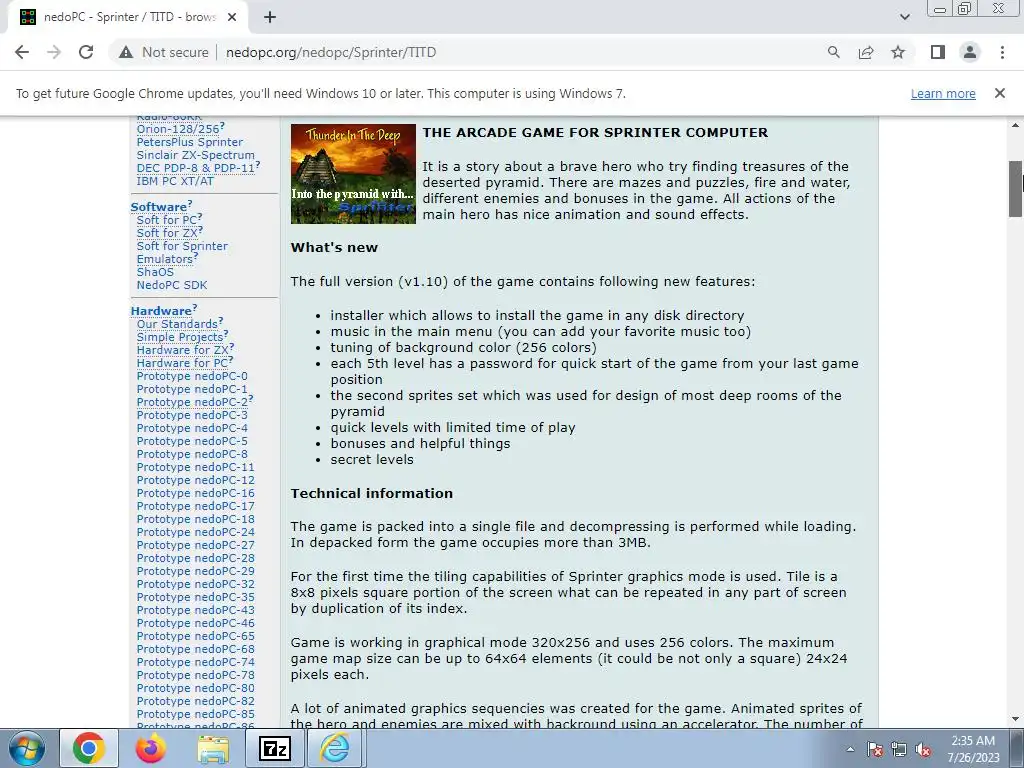This screenshot has height=768, width=1024.
Task: Open the Prototype nedoPC-11 link
Action: click(x=195, y=467)
